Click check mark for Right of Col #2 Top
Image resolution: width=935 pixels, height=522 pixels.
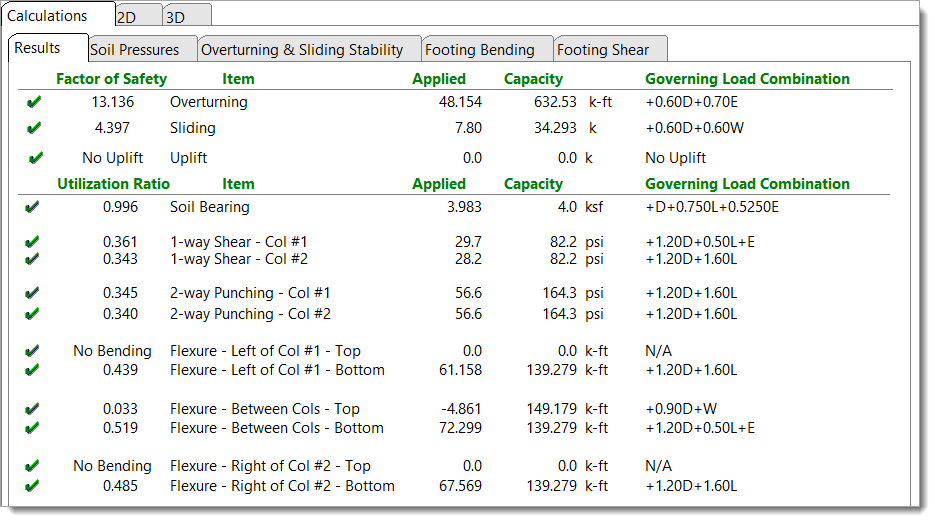tap(32, 466)
